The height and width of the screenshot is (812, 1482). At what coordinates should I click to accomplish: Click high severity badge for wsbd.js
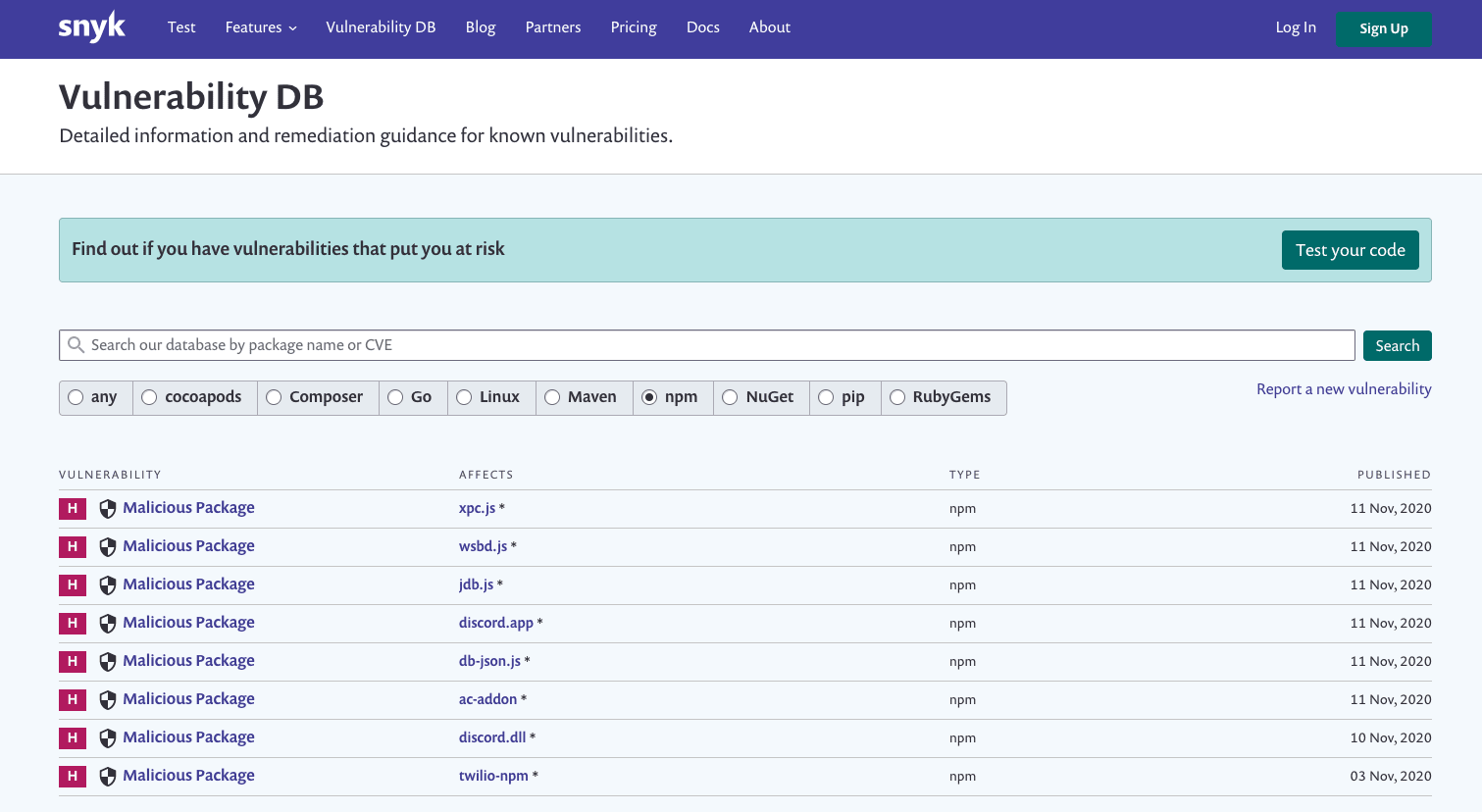73,546
